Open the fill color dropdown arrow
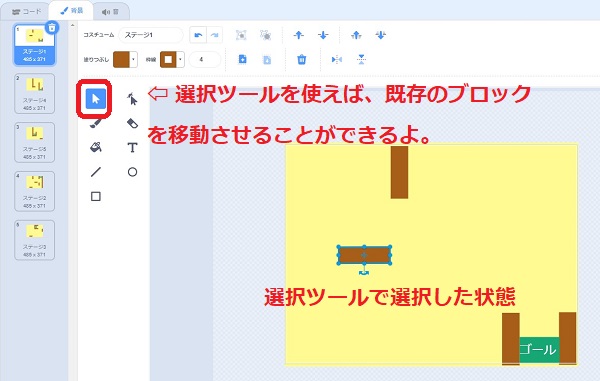Image resolution: width=600 pixels, height=381 pixels. tap(133, 60)
